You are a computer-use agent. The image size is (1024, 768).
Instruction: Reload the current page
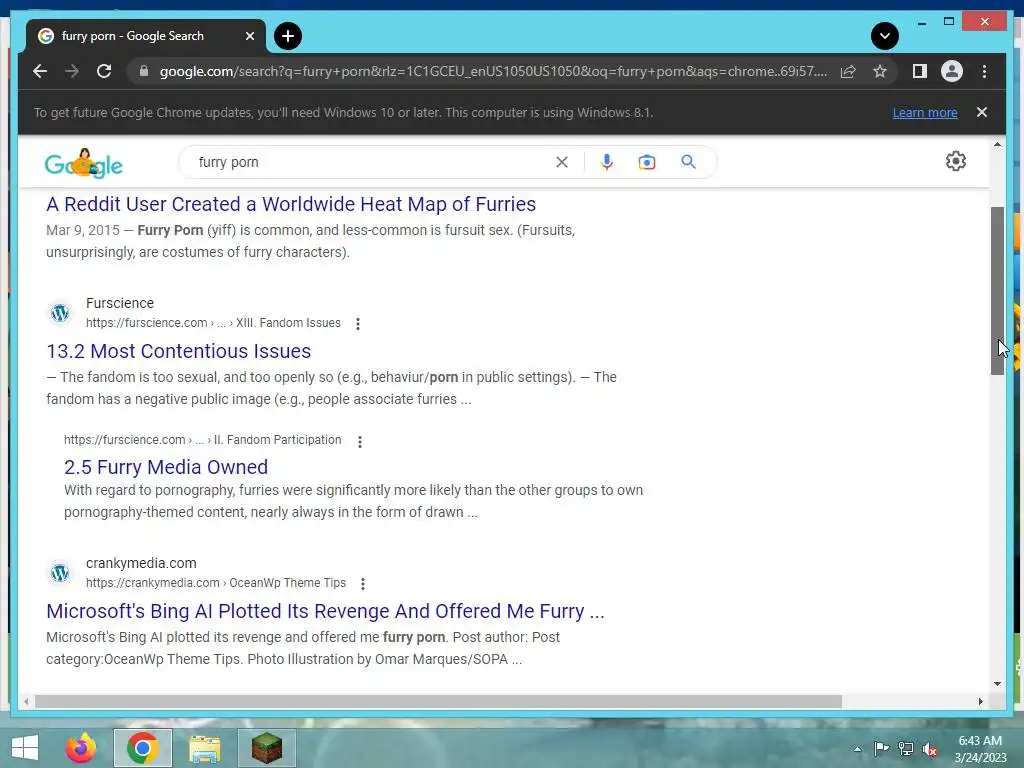point(104,71)
